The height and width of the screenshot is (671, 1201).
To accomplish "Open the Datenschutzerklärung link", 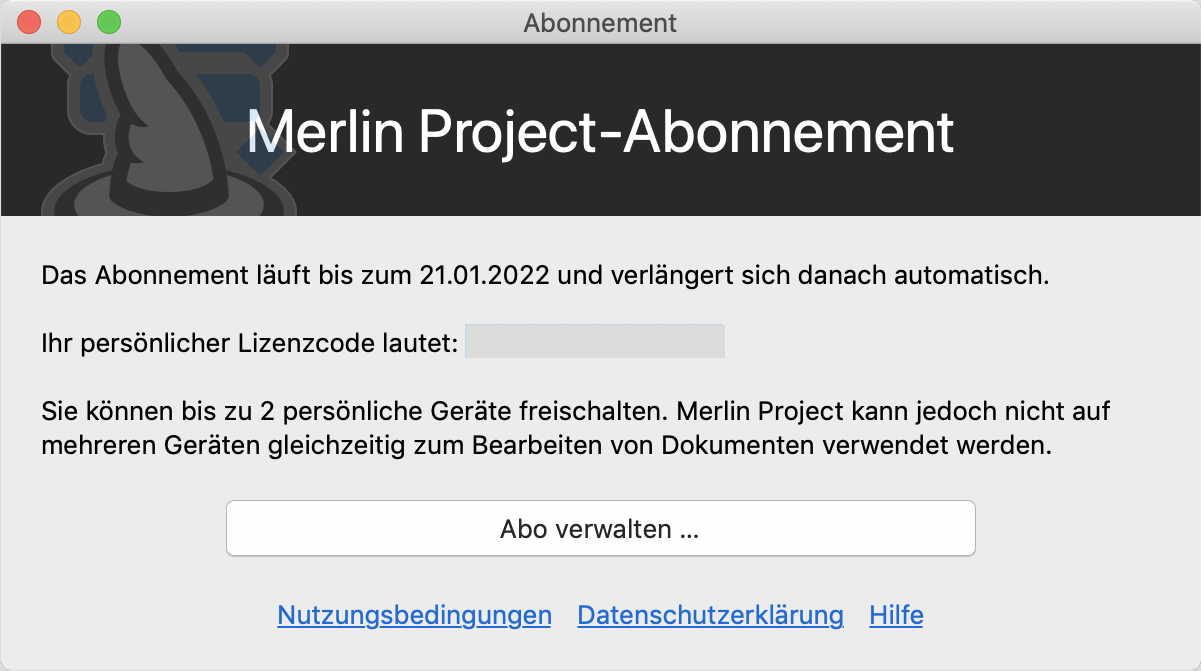I will pos(710,615).
